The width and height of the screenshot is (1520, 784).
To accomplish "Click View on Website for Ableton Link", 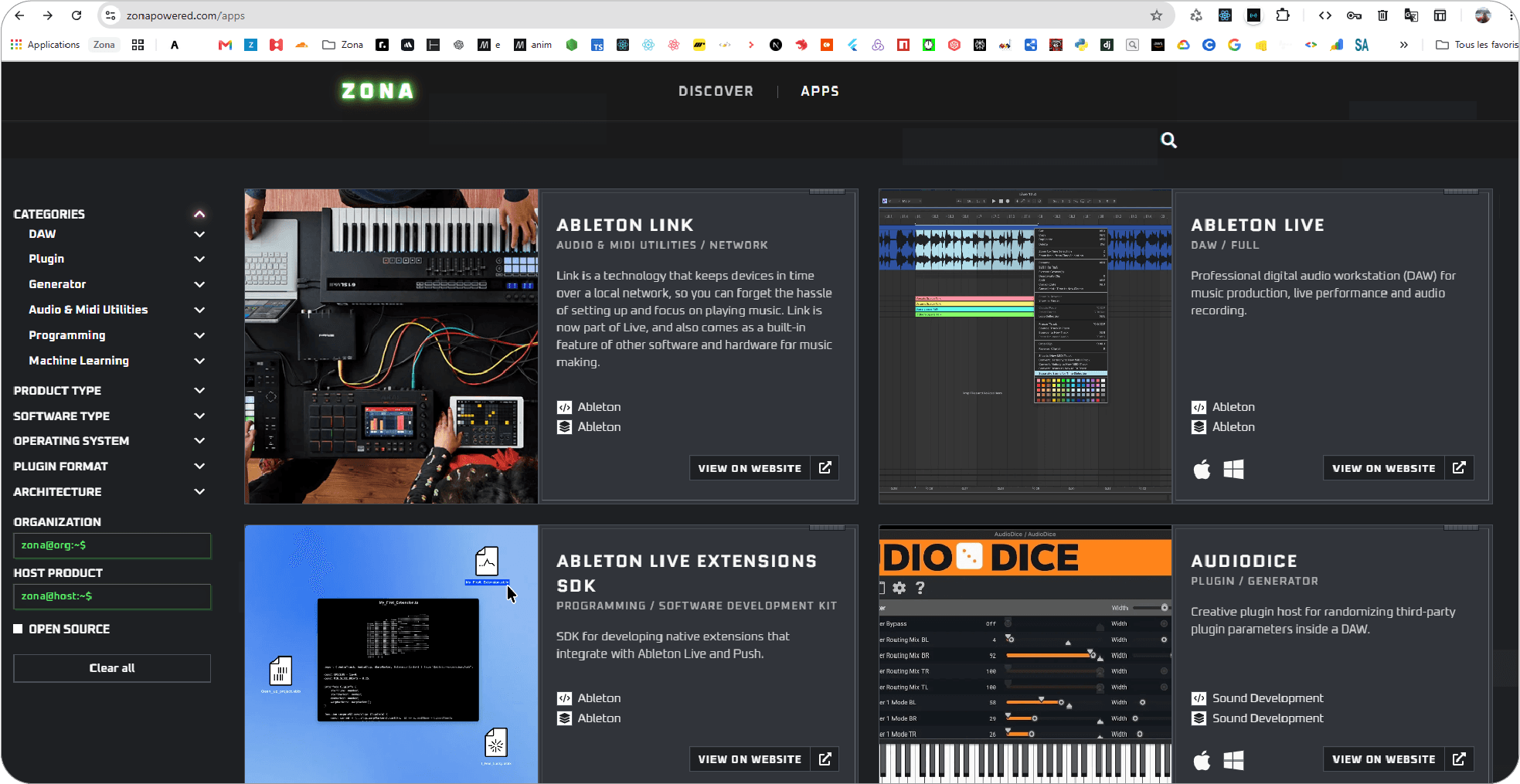I will point(750,468).
